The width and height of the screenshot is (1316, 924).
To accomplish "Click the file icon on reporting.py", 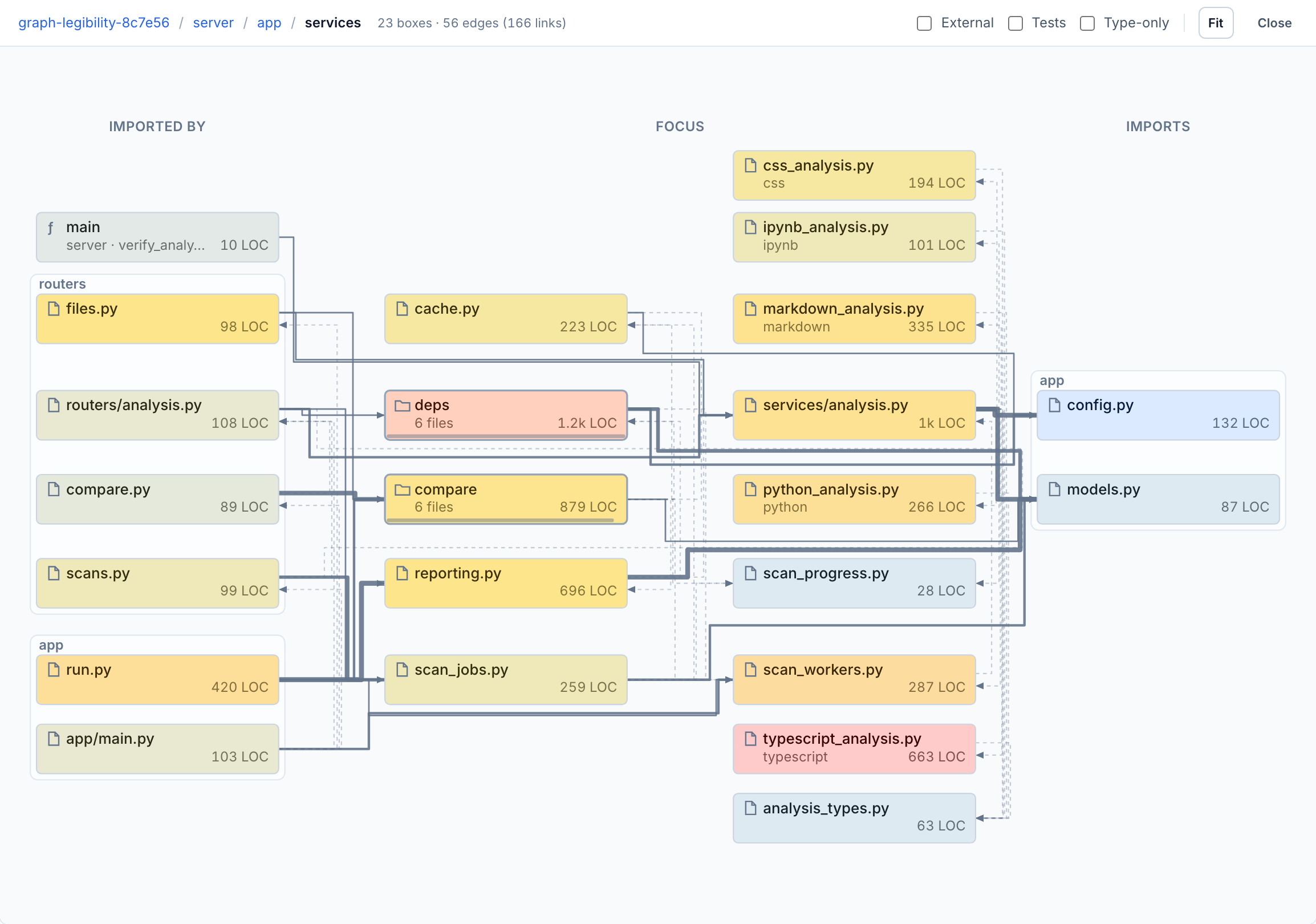I will point(402,574).
